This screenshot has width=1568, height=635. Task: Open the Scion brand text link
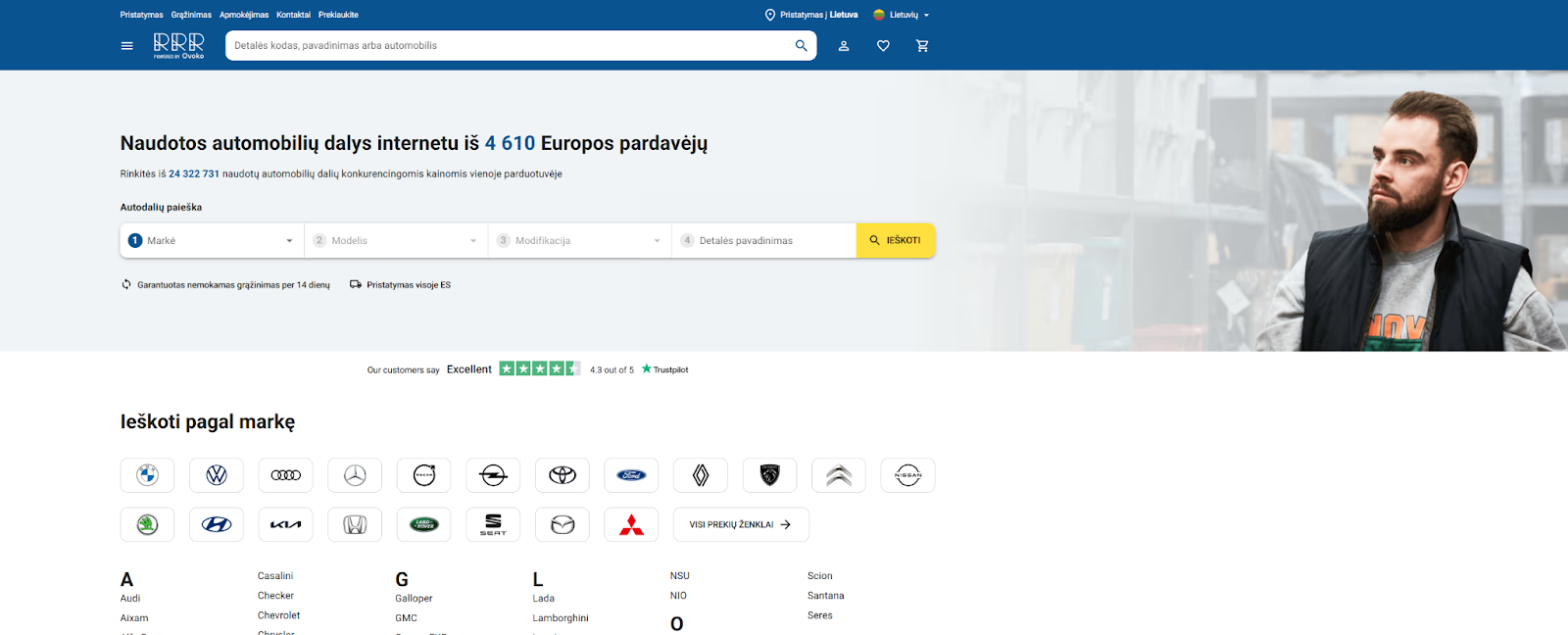click(x=820, y=576)
